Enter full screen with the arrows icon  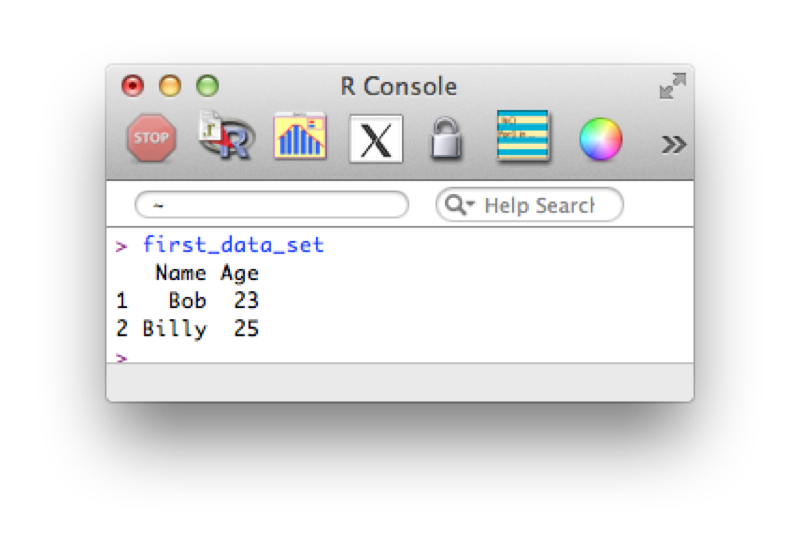(x=672, y=86)
